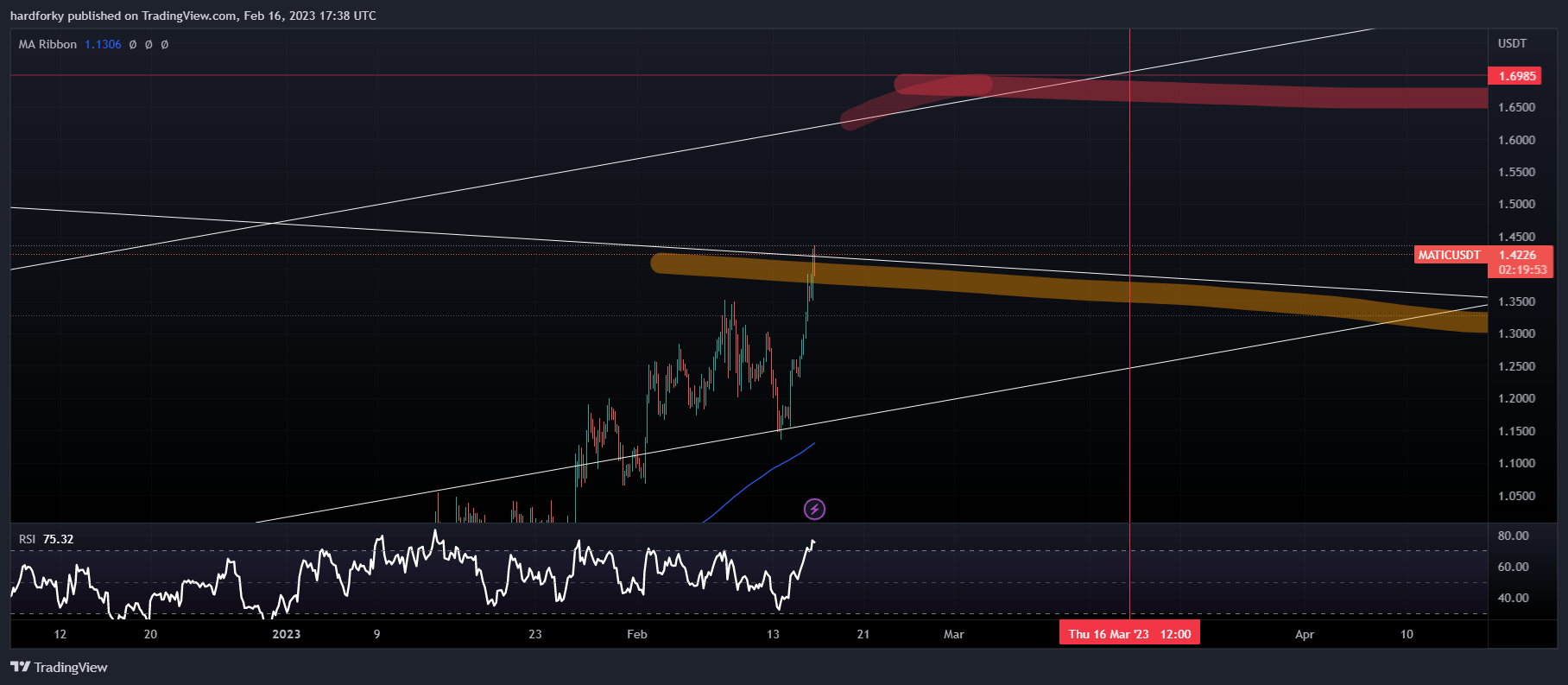Screen dimensions: 1568x685
Task: Click the RSI value 75.32
Action: [x=58, y=539]
